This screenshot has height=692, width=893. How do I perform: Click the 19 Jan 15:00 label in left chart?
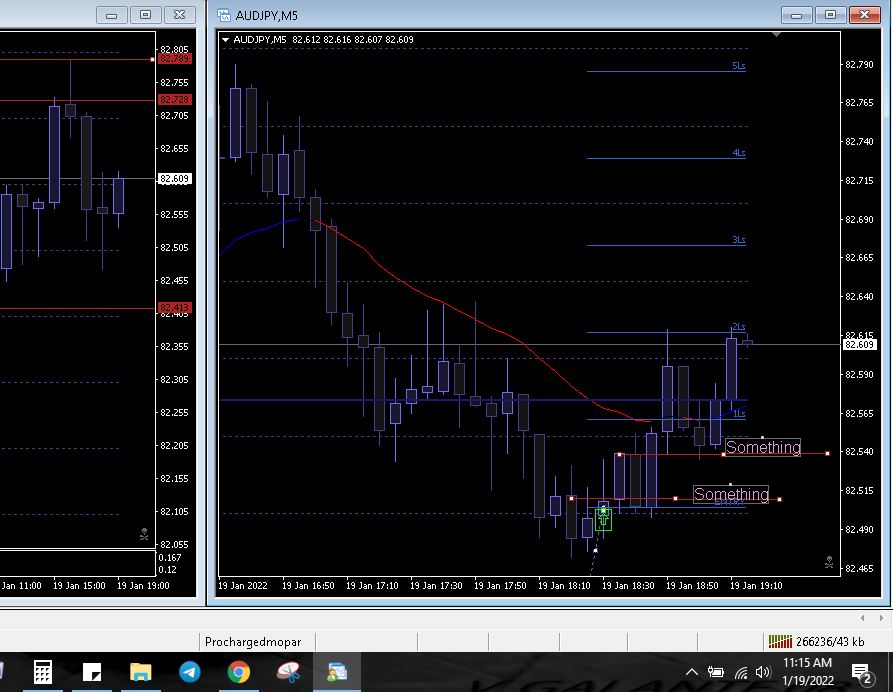point(79,585)
